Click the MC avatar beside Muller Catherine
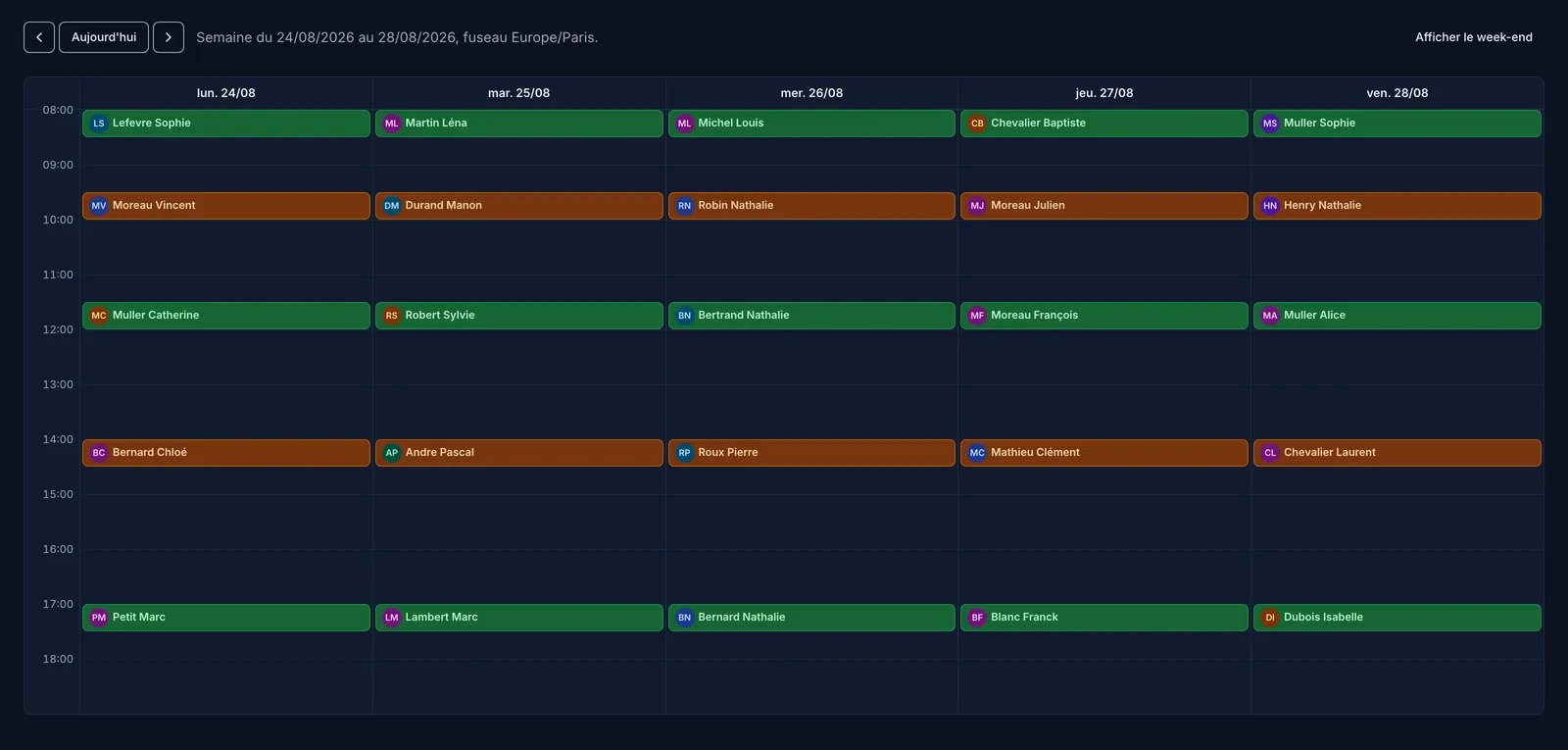Viewport: 1568px width, 750px height. click(99, 316)
